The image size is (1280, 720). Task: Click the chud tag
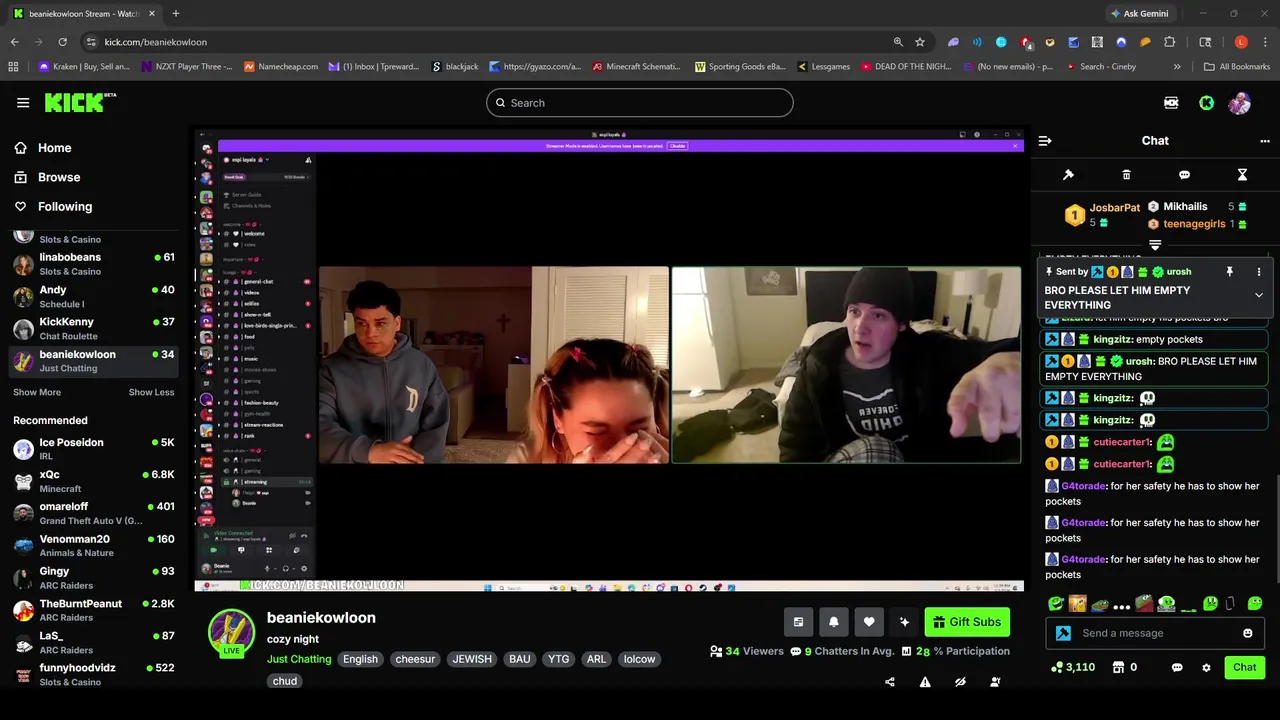click(x=285, y=681)
